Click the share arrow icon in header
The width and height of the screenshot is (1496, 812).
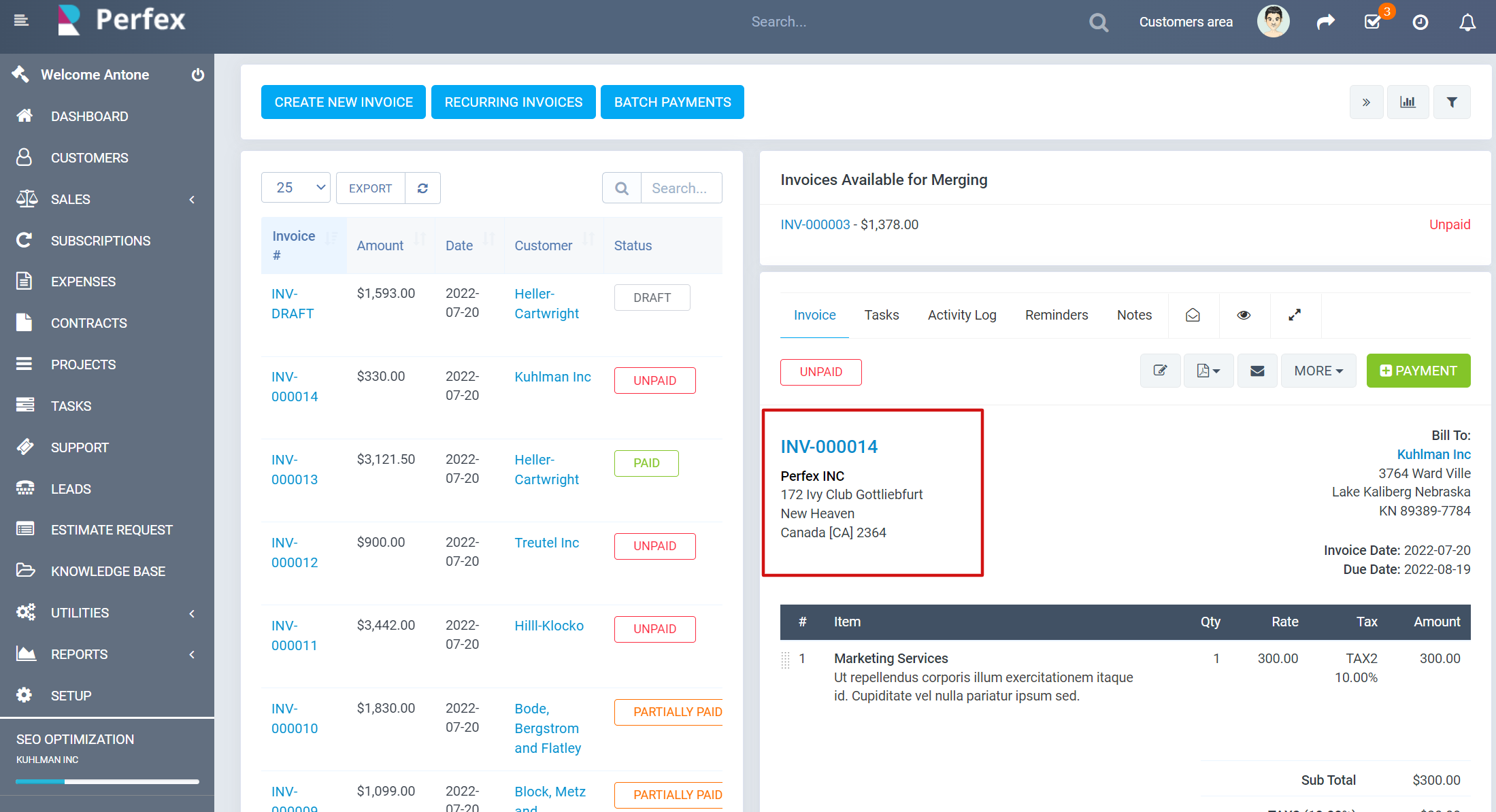pyautogui.click(x=1325, y=22)
